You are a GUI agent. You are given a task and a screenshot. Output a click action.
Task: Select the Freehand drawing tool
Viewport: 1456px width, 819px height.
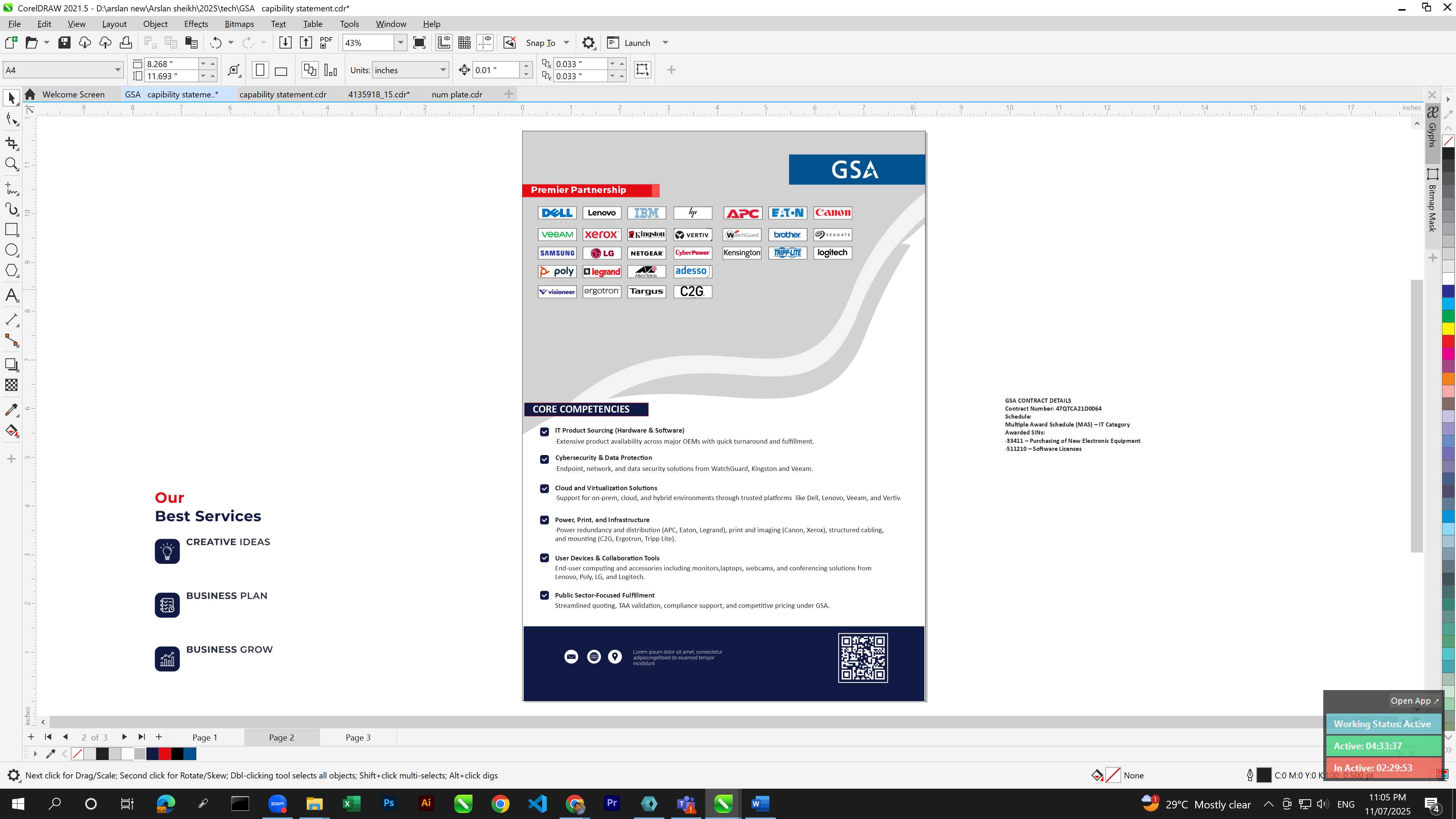pyautogui.click(x=11, y=188)
